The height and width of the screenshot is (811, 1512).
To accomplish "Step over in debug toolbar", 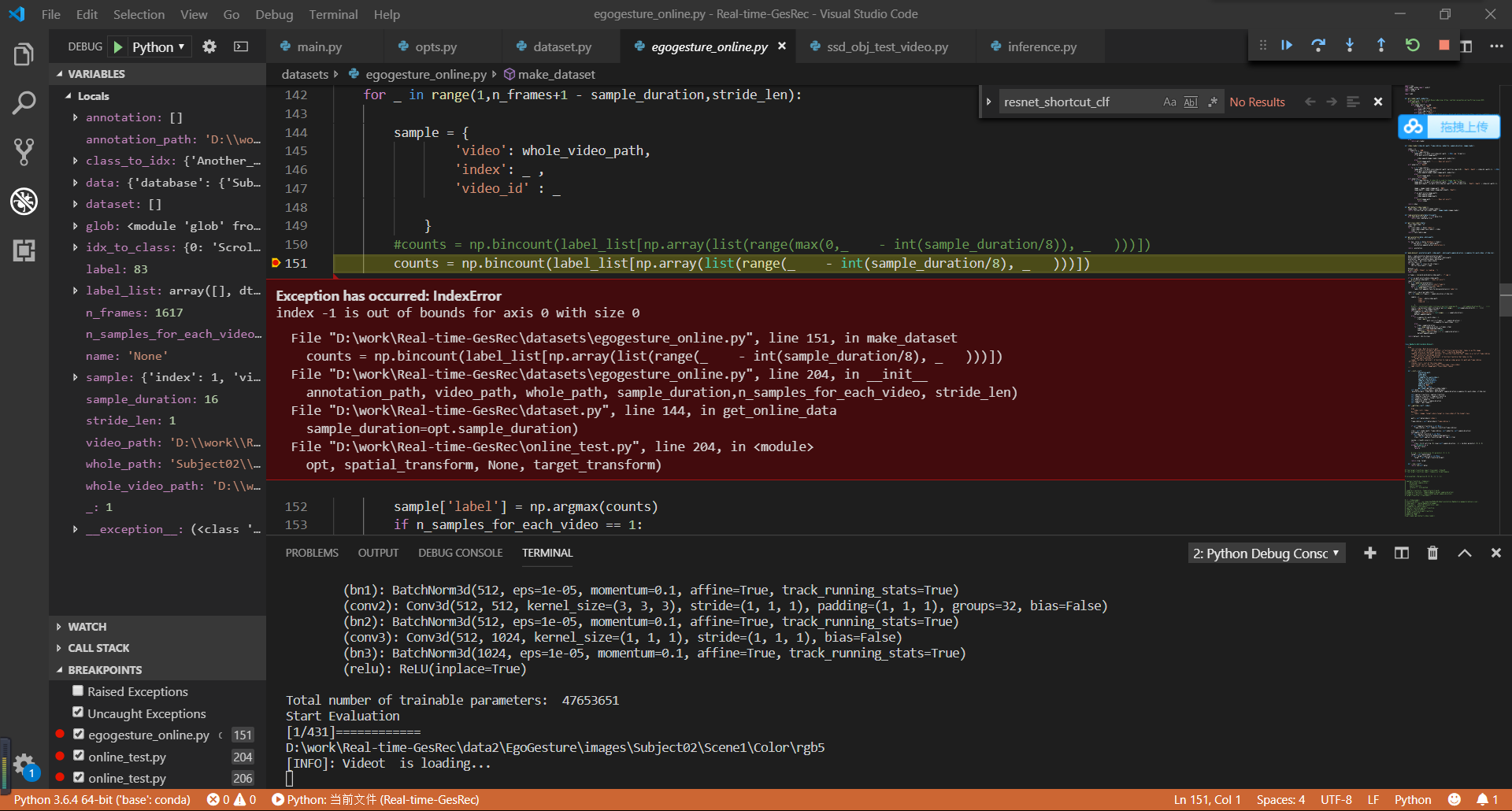I will click(x=1318, y=46).
